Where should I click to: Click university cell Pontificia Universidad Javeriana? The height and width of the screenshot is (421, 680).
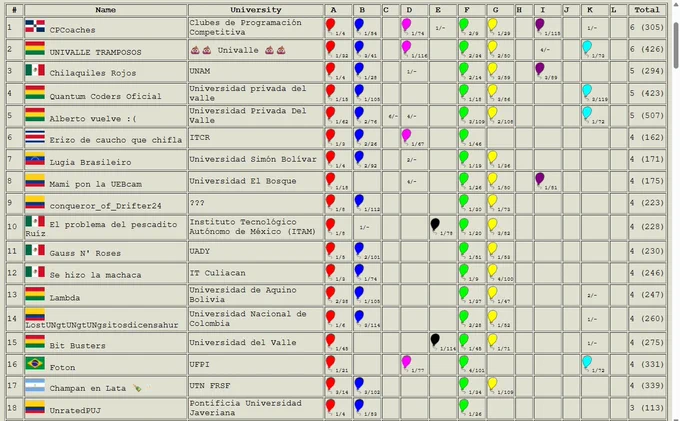coord(256,408)
